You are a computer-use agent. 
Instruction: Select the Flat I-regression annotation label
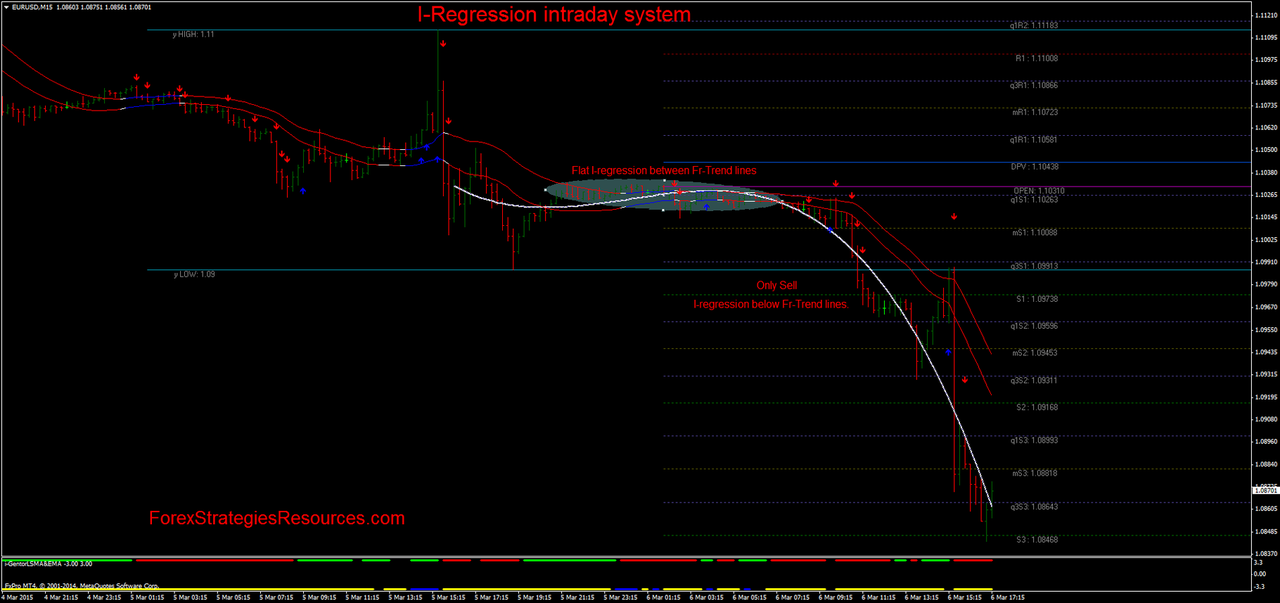(663, 170)
